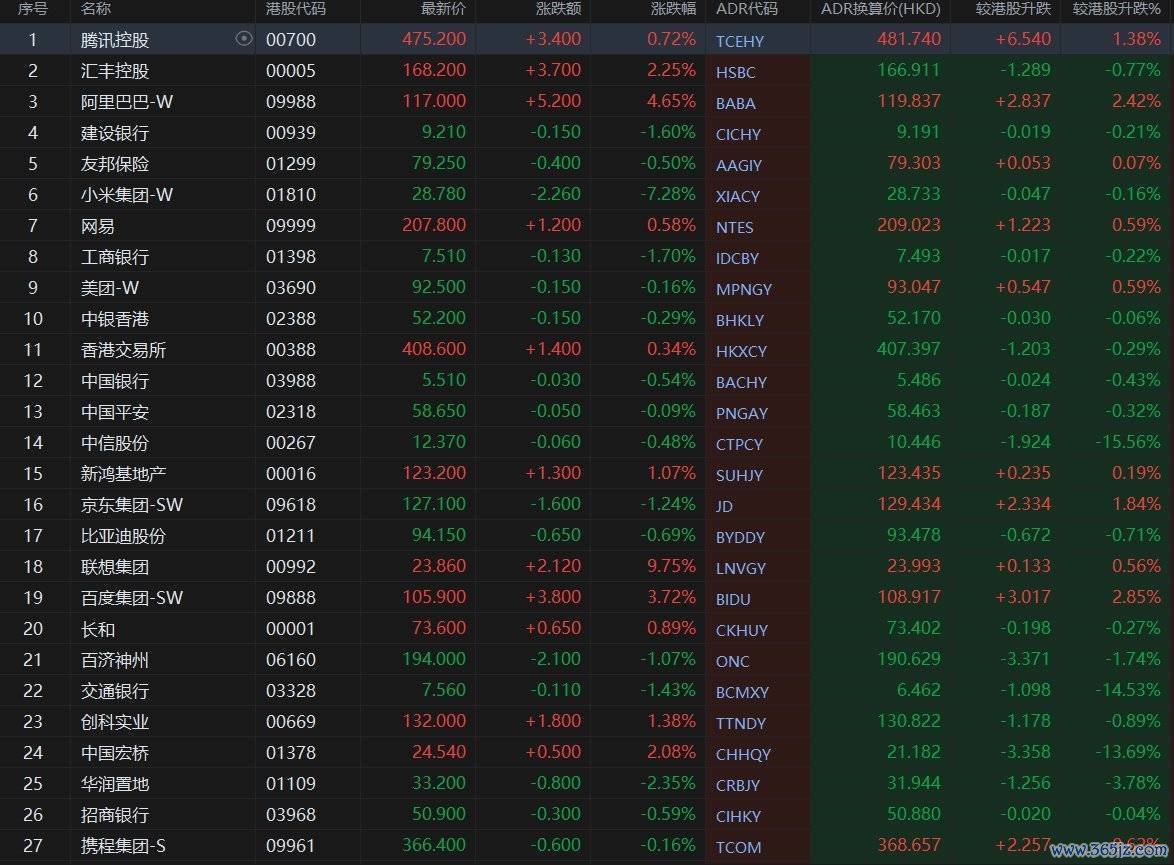
Task: Select the 长和 stock name
Action: [x=97, y=629]
